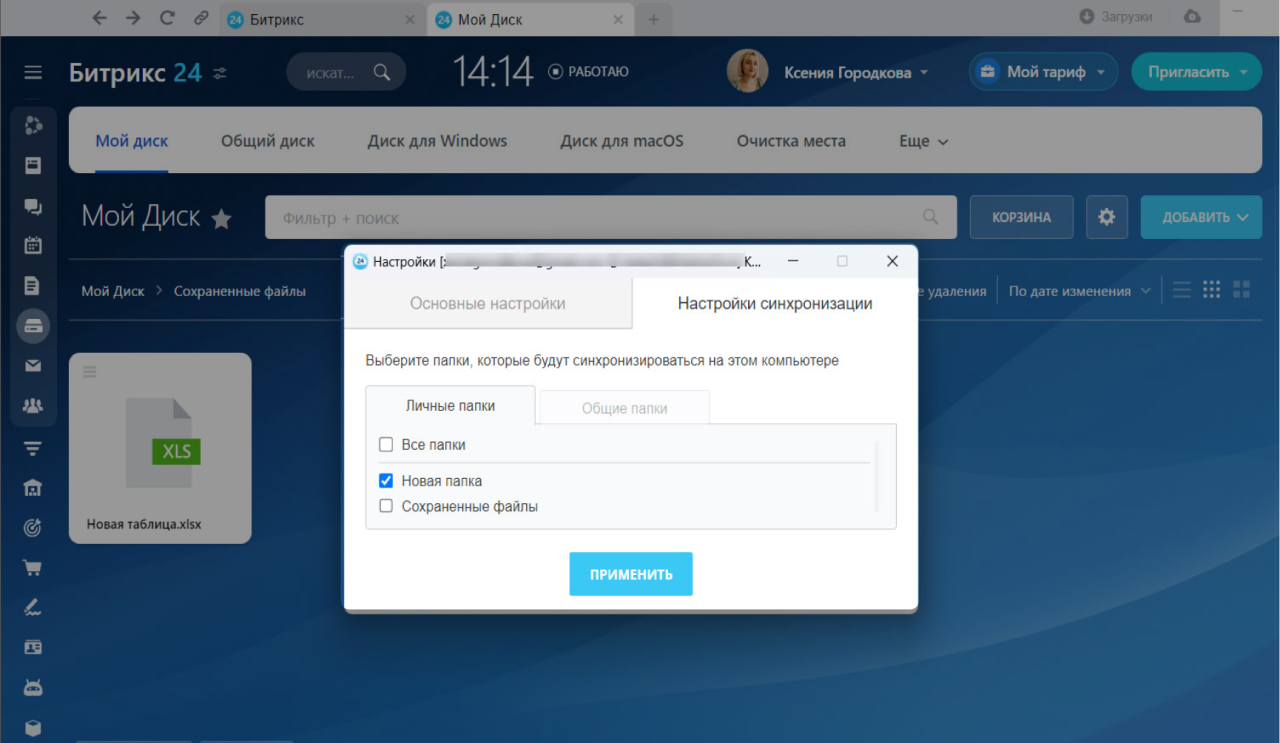Open По дате изменения sort dropdown
Image resolution: width=1280 pixels, height=743 pixels.
[1079, 291]
